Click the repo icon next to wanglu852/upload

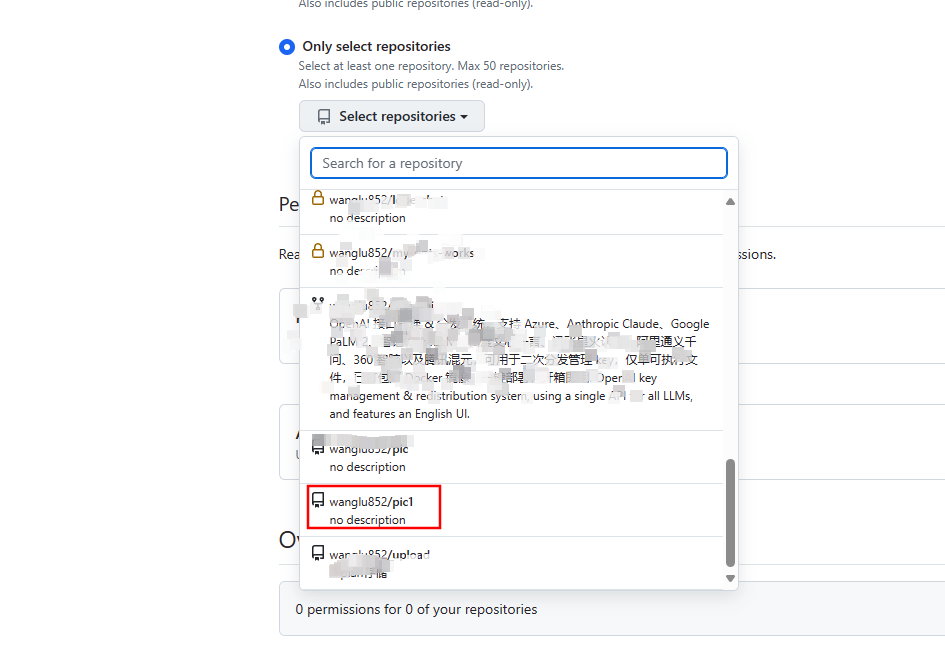tap(318, 553)
